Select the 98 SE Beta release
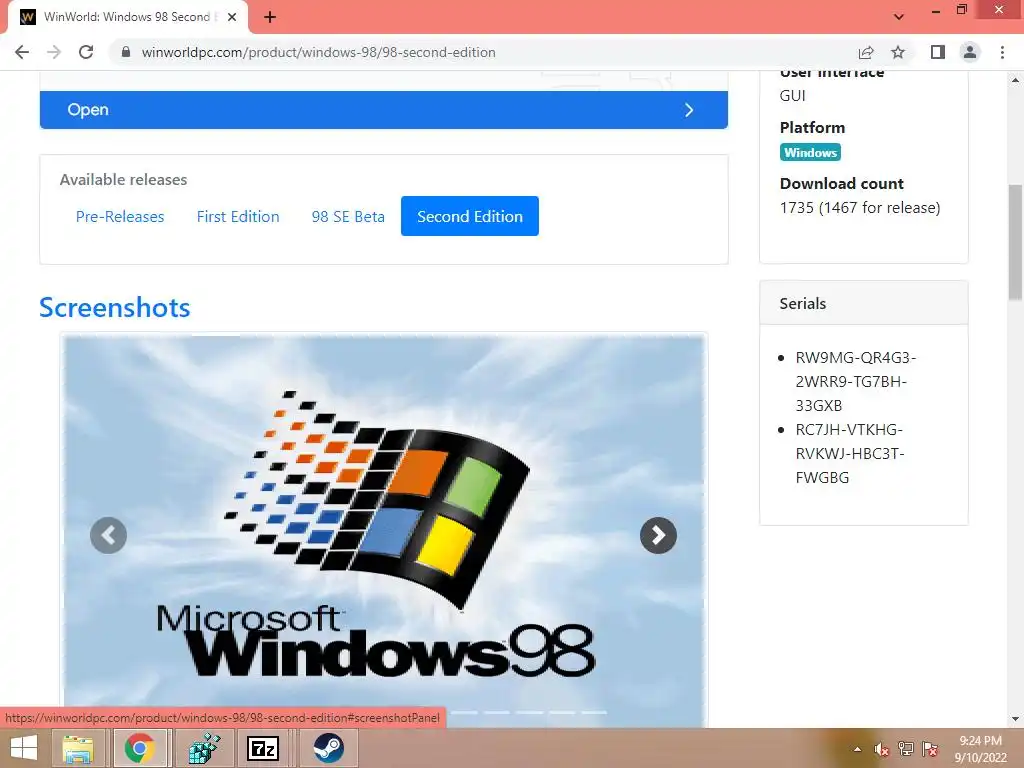The width and height of the screenshot is (1024, 768). 348,216
